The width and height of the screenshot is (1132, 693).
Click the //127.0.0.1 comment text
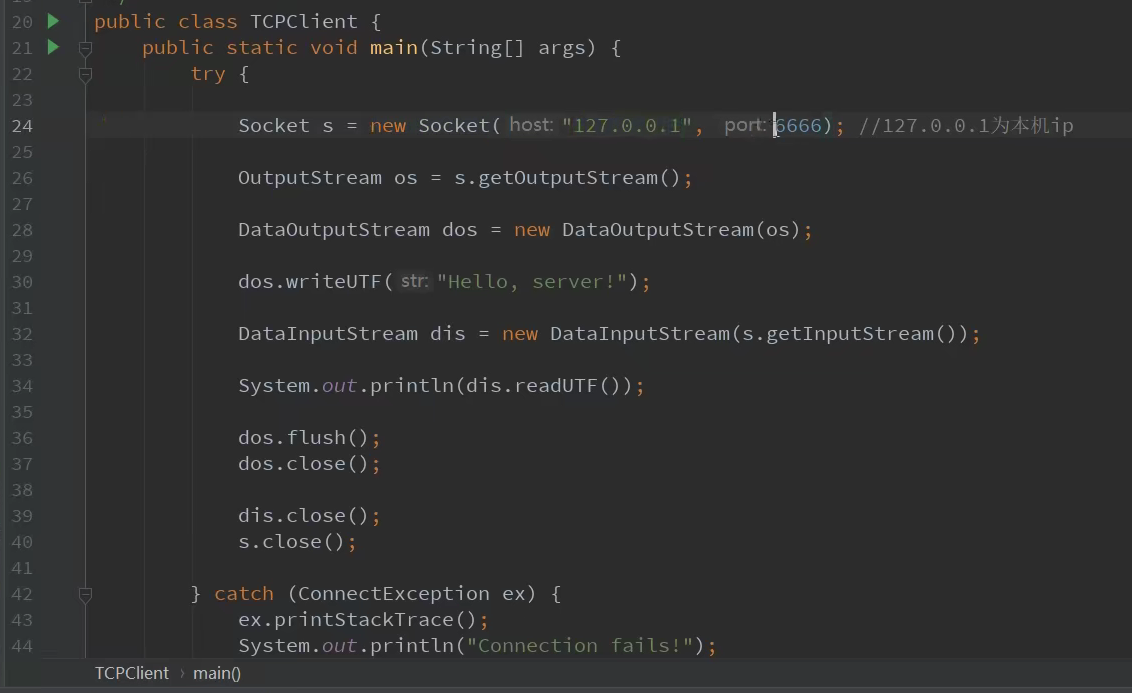coord(966,126)
